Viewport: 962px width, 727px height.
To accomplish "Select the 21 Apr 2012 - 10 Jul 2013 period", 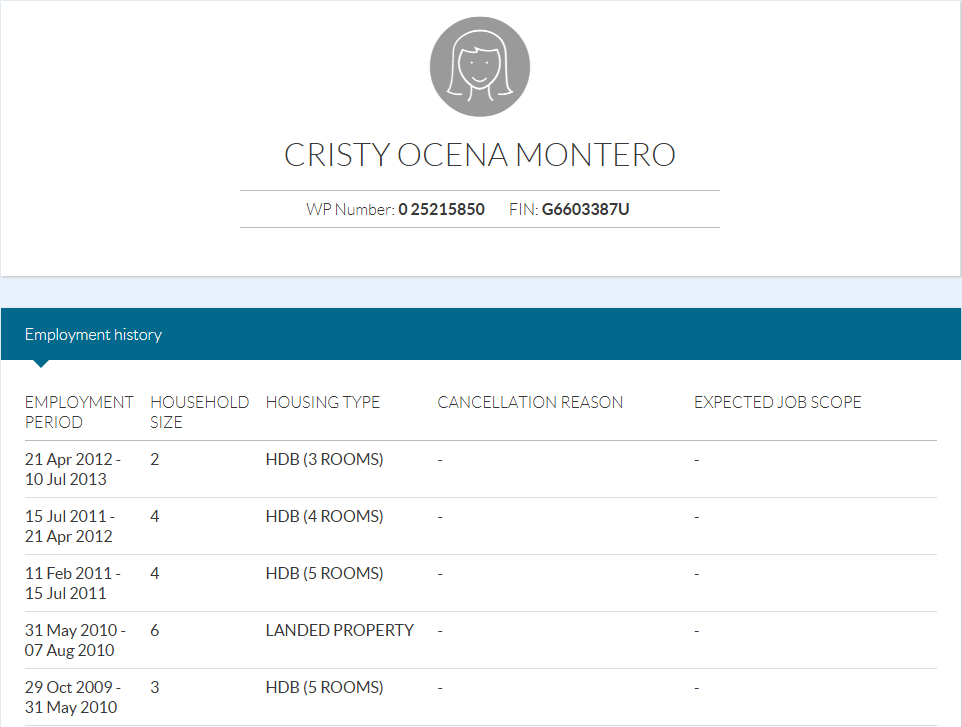I will click(73, 469).
